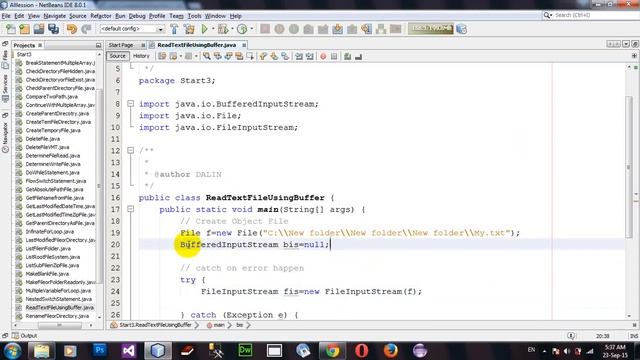
Task: Open Google Chrome from the taskbar
Action: pos(332,350)
